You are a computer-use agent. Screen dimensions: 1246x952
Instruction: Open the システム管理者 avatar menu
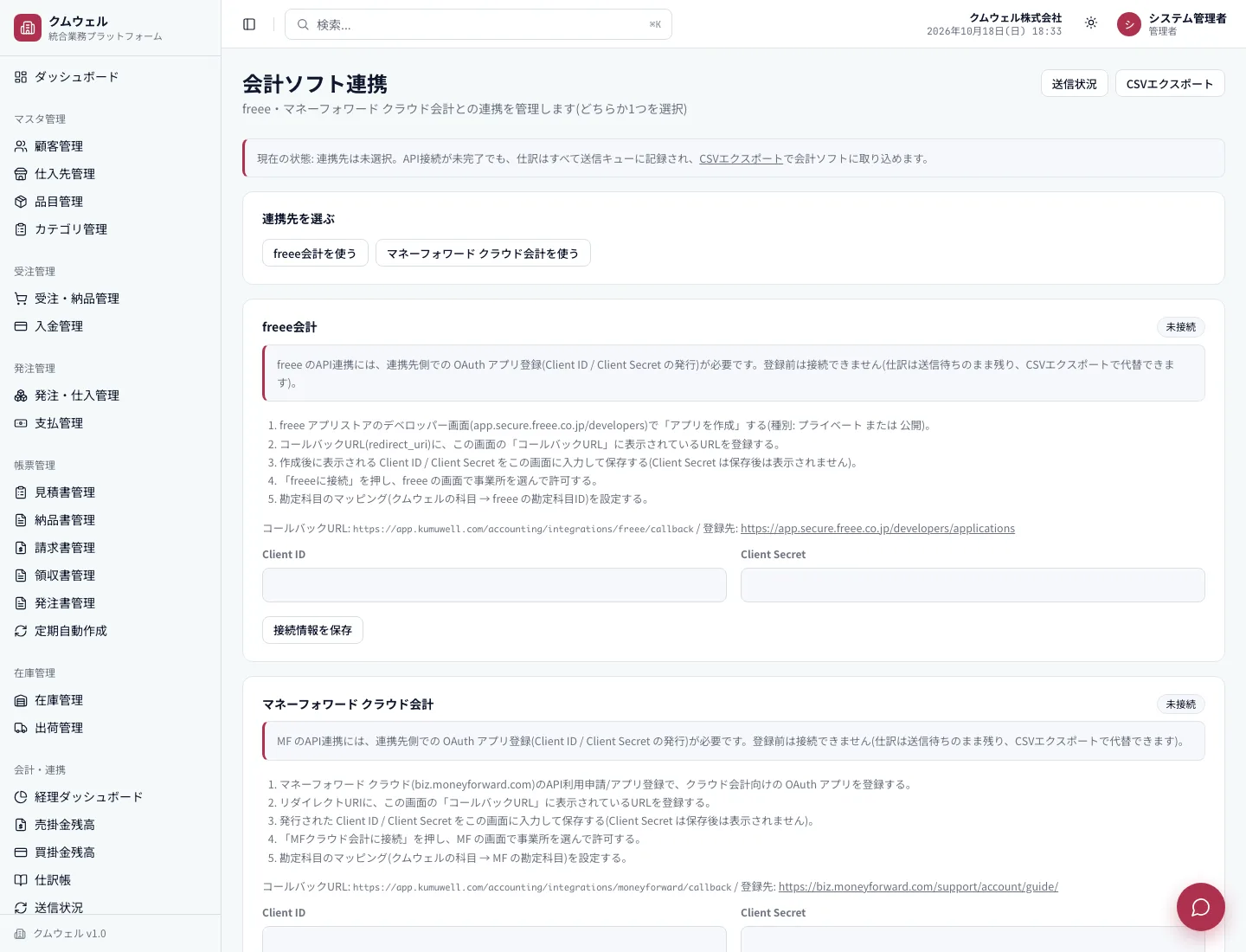pos(1129,24)
